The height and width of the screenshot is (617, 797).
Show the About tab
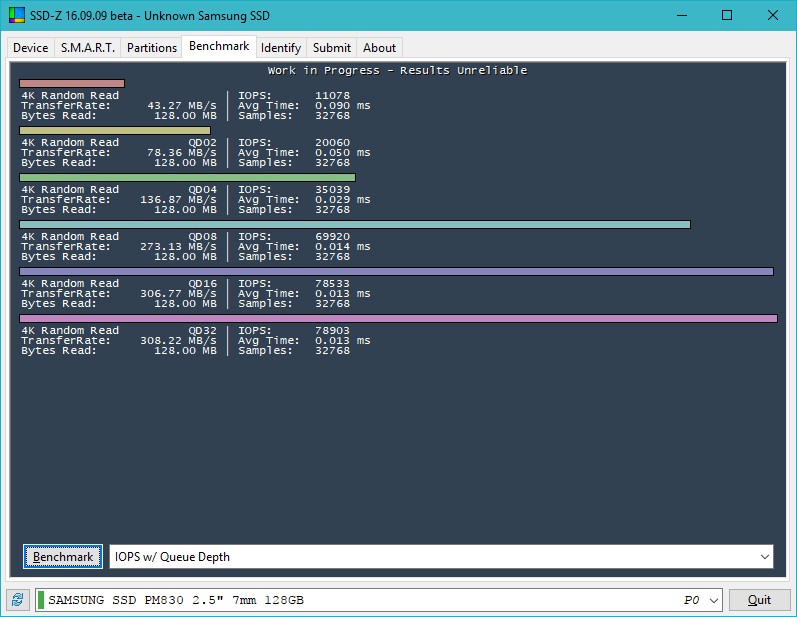379,47
